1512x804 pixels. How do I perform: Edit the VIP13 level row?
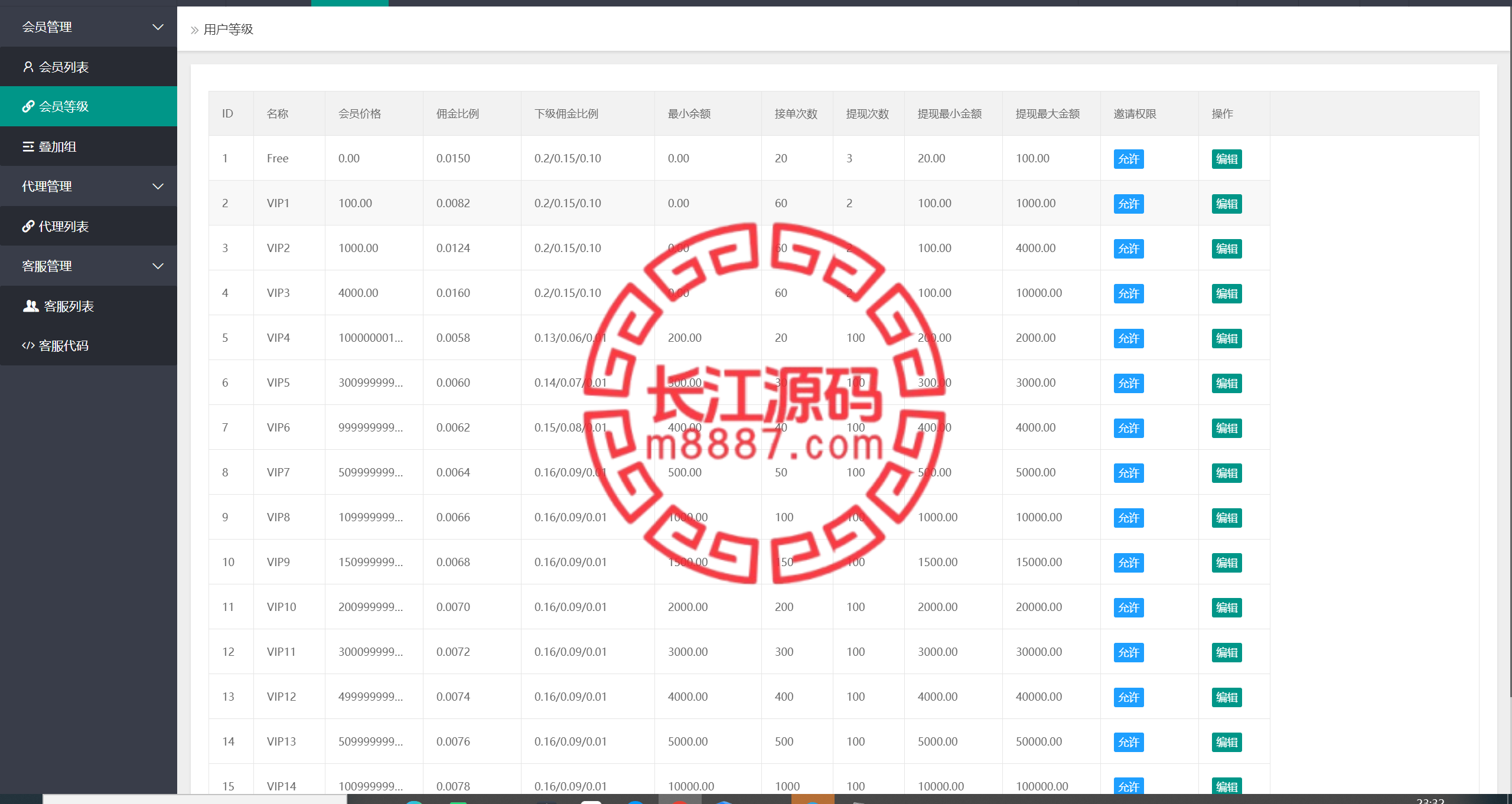click(x=1227, y=742)
